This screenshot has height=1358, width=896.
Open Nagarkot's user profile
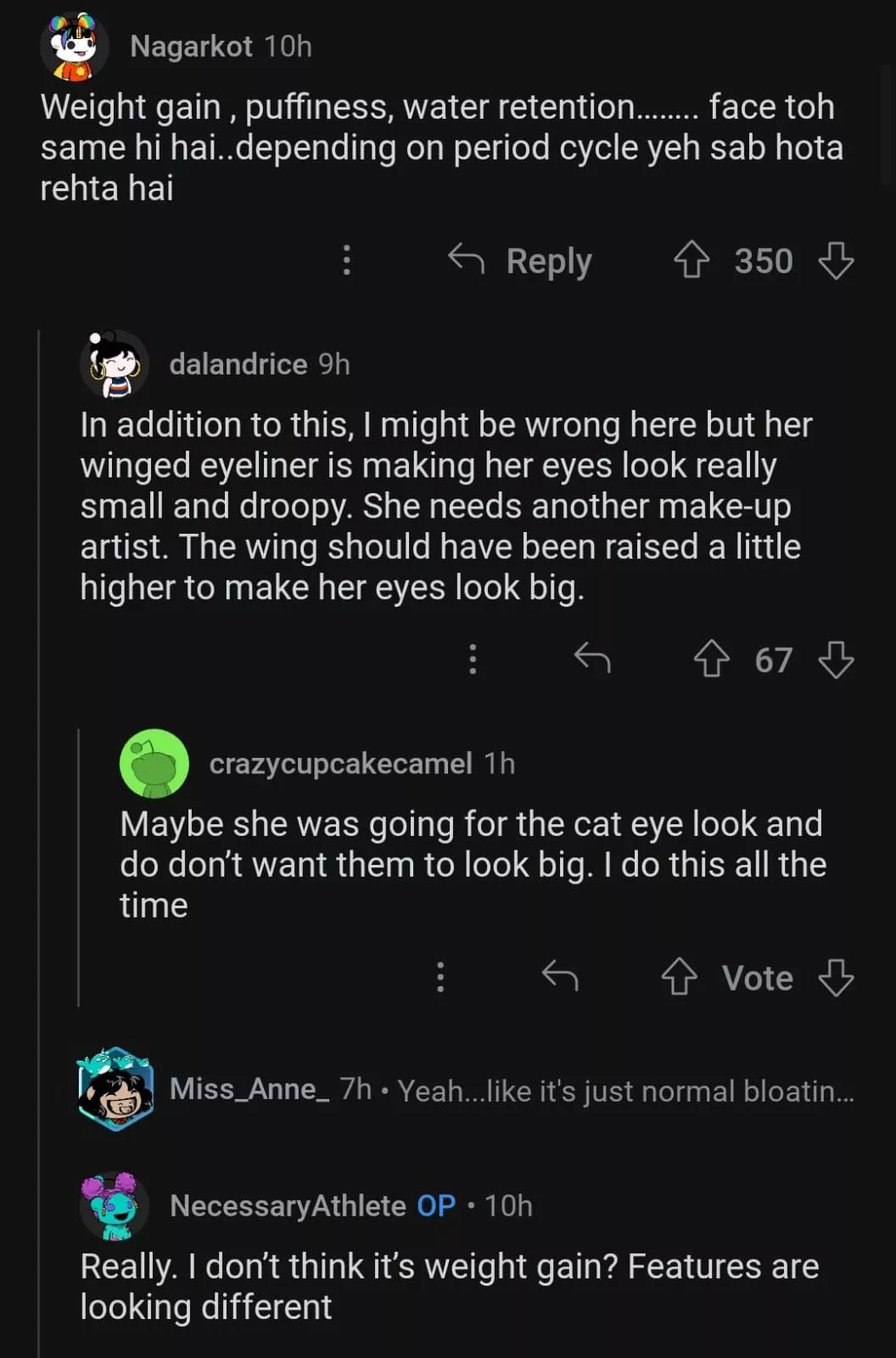(191, 46)
